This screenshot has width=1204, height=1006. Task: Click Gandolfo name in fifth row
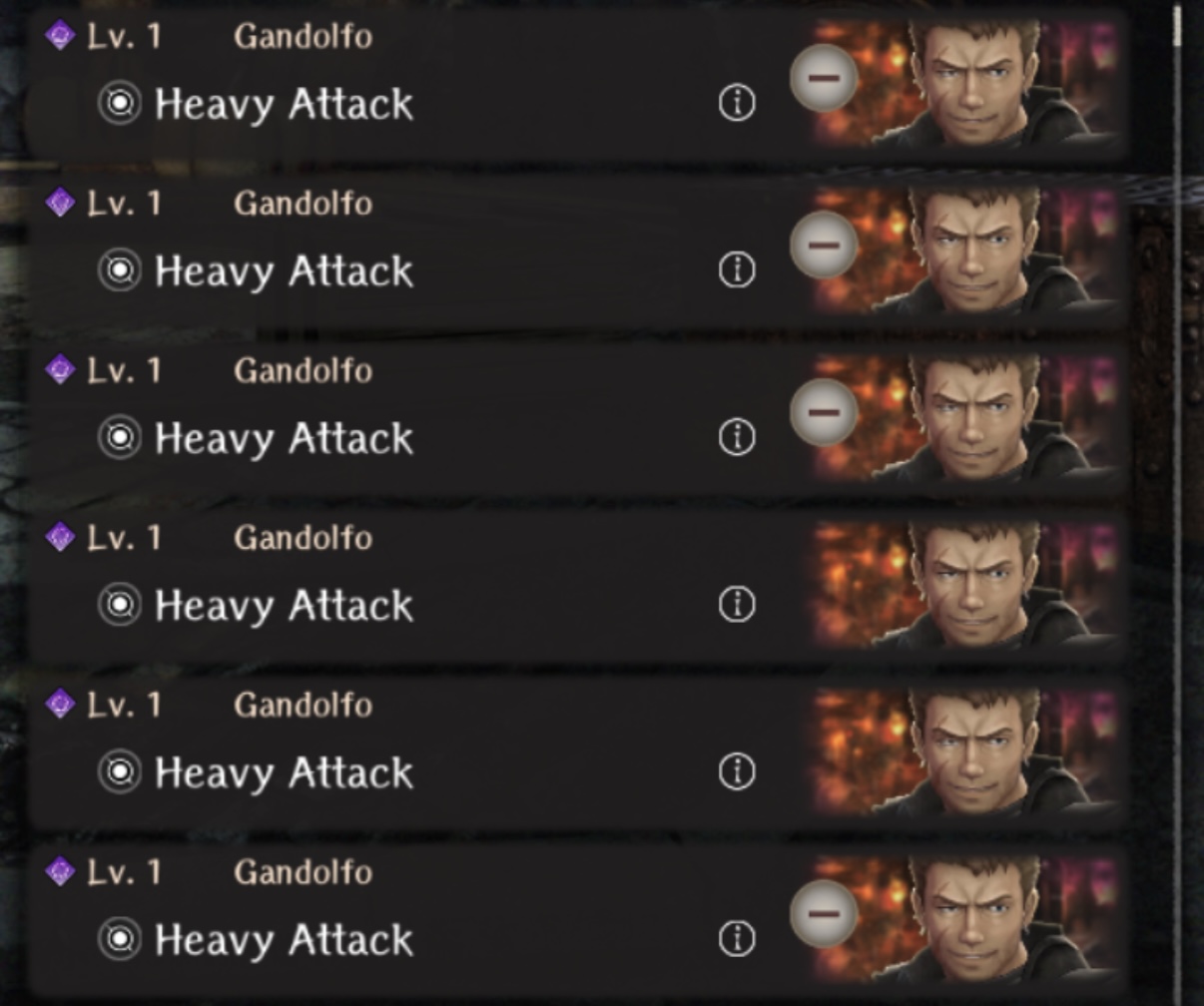[x=303, y=706]
